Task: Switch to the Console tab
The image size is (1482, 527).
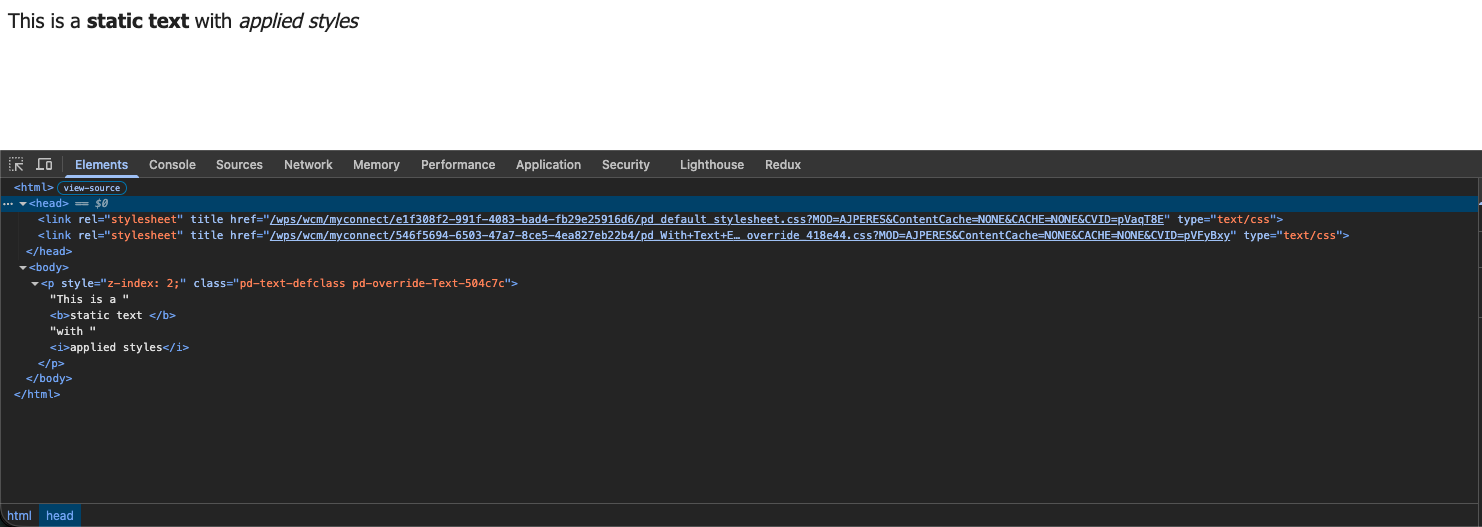Action: pos(172,164)
